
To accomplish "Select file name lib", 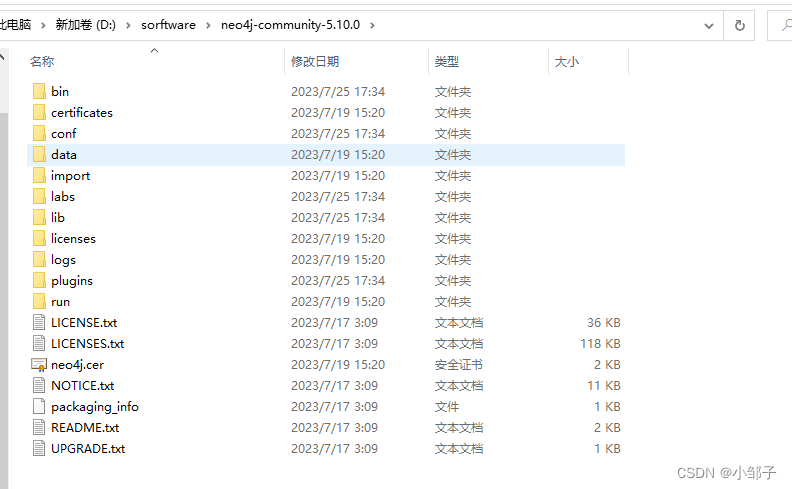I will click(58, 218).
